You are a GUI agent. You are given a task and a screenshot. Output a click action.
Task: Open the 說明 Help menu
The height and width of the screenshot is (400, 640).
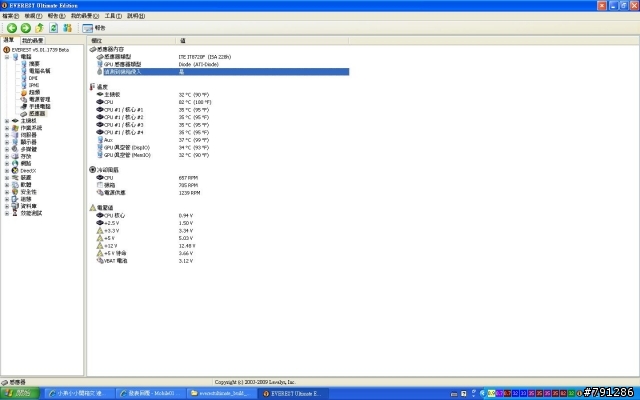[136, 16]
